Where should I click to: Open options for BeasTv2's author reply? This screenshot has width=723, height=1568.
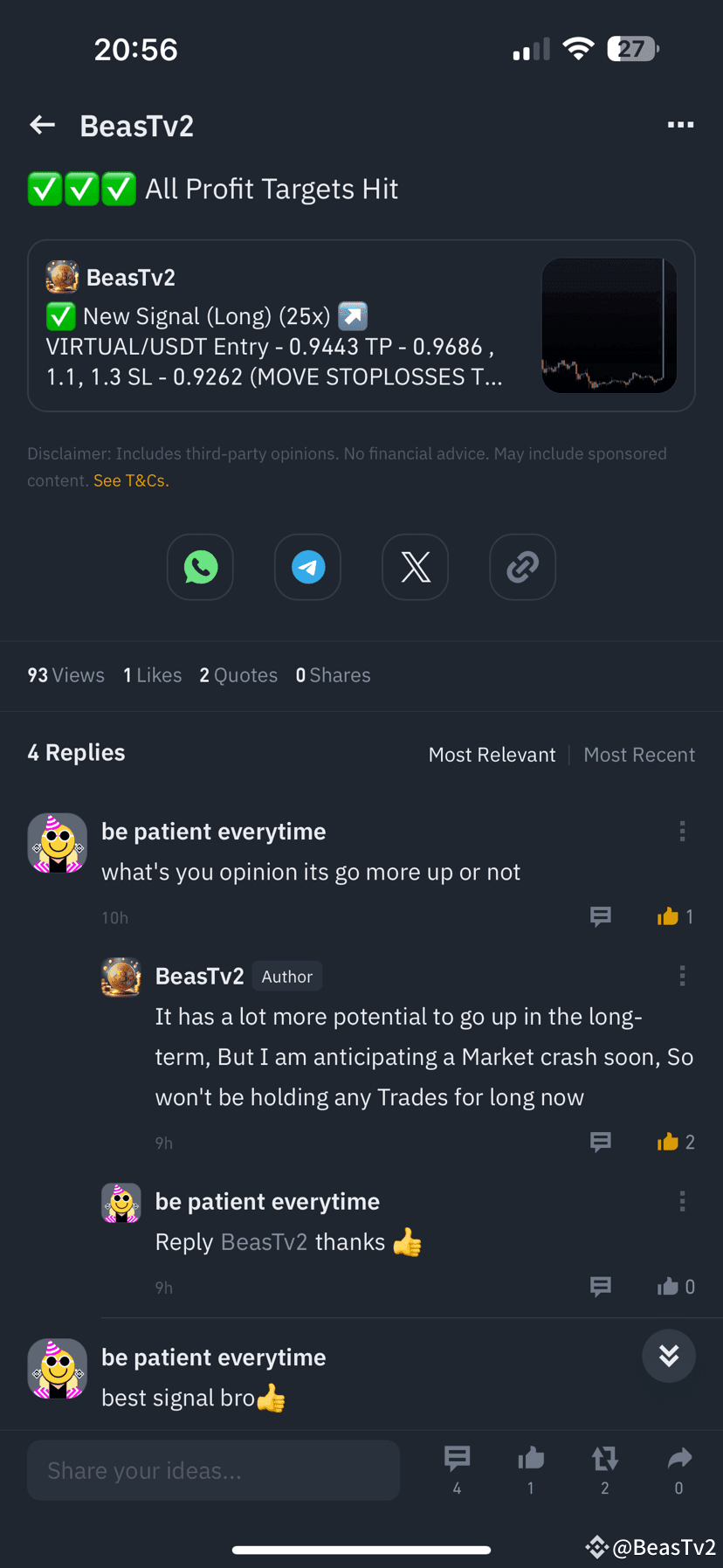682,976
